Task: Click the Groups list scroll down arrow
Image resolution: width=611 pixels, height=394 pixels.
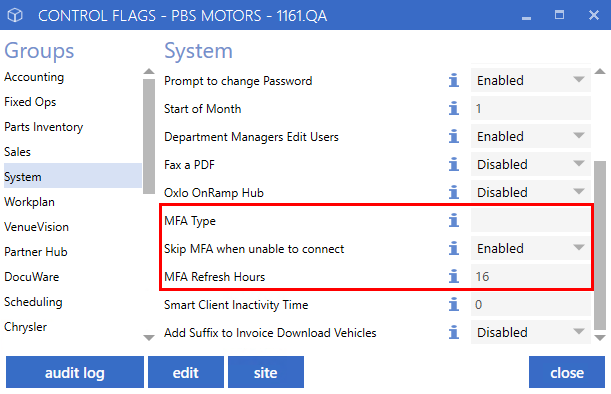Action: click(x=149, y=337)
